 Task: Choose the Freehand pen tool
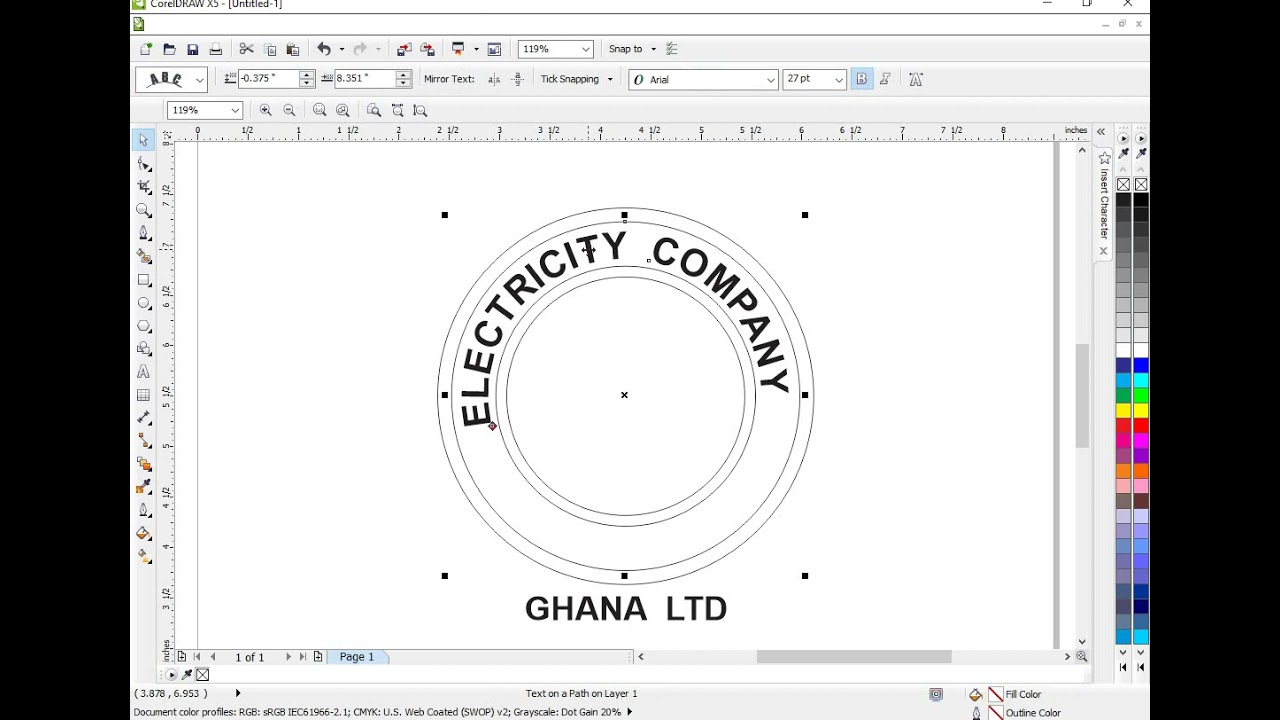click(144, 233)
